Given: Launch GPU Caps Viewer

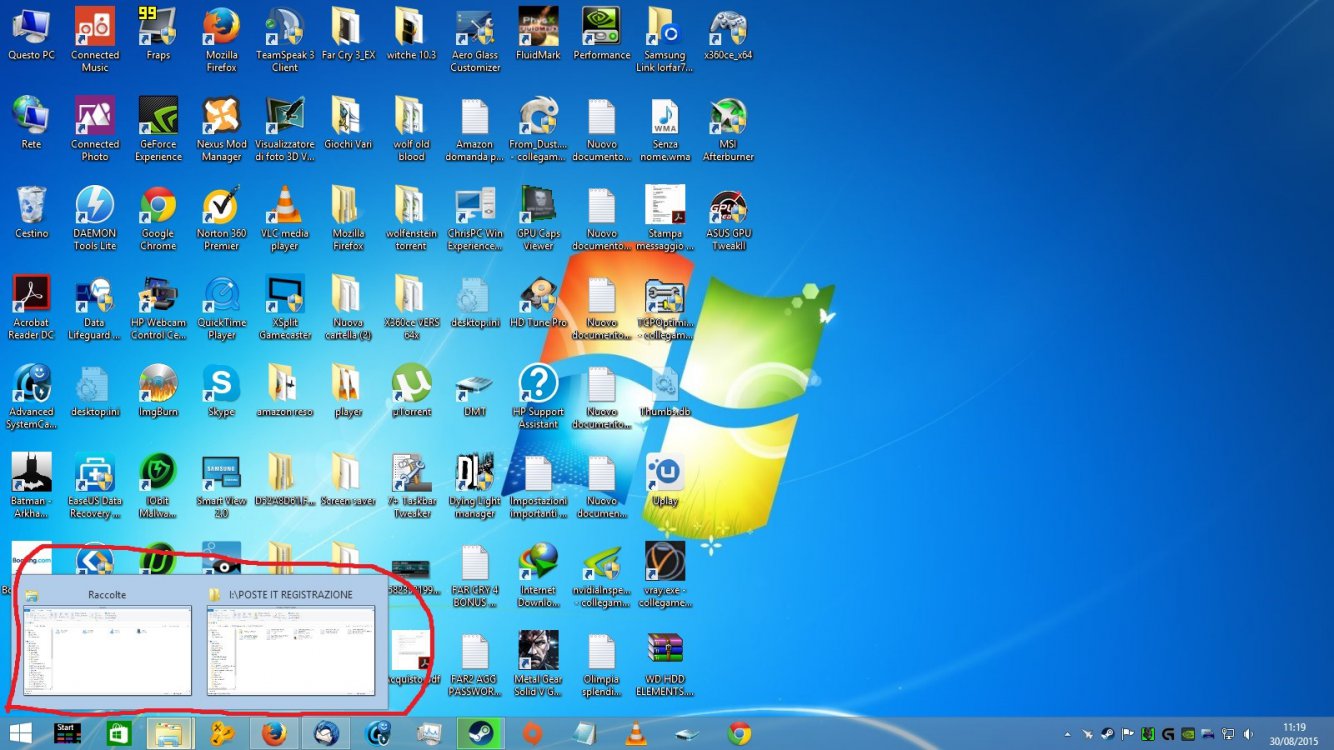Looking at the screenshot, I should 538,218.
